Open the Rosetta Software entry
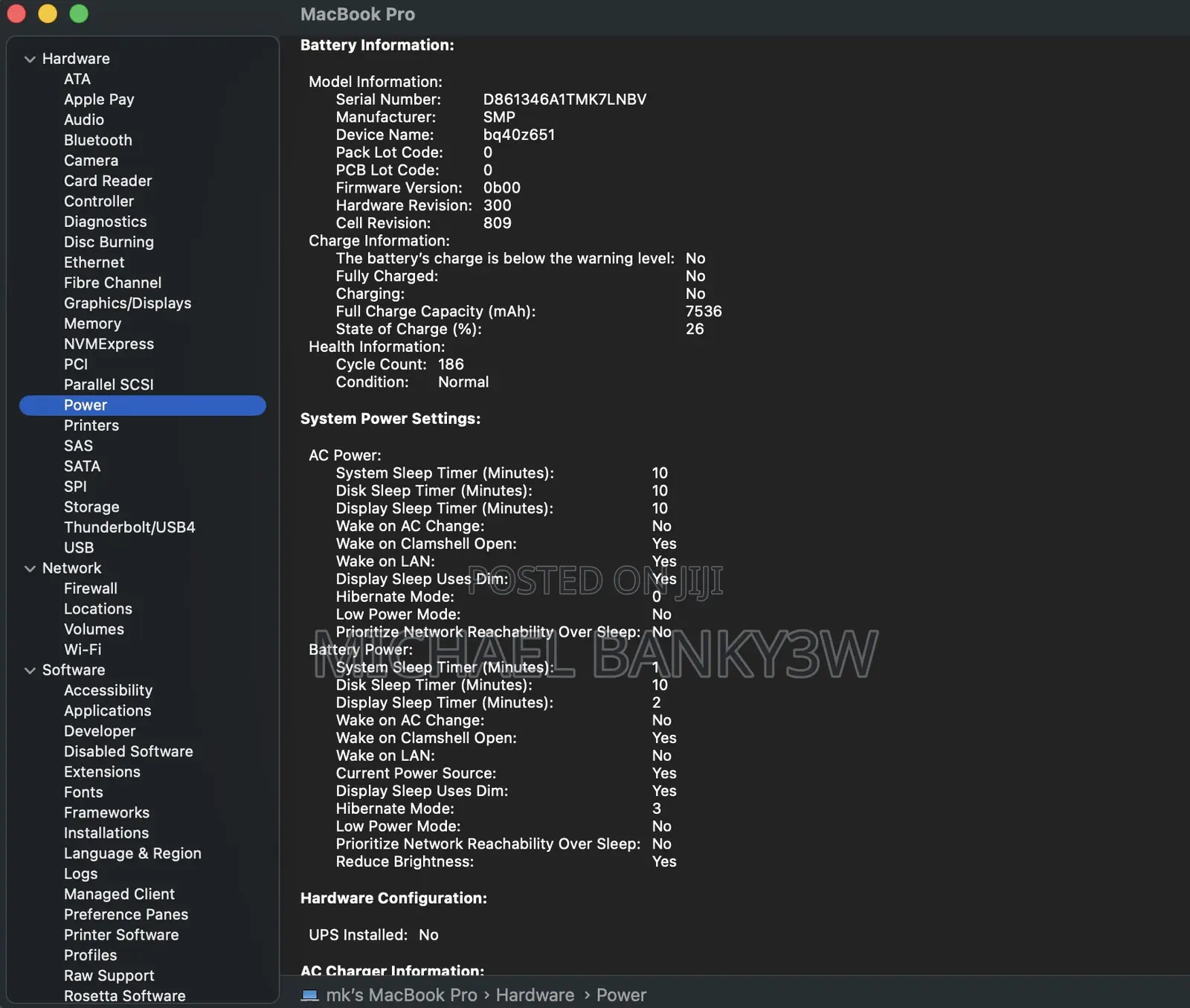Viewport: 1190px width, 1008px height. [125, 996]
